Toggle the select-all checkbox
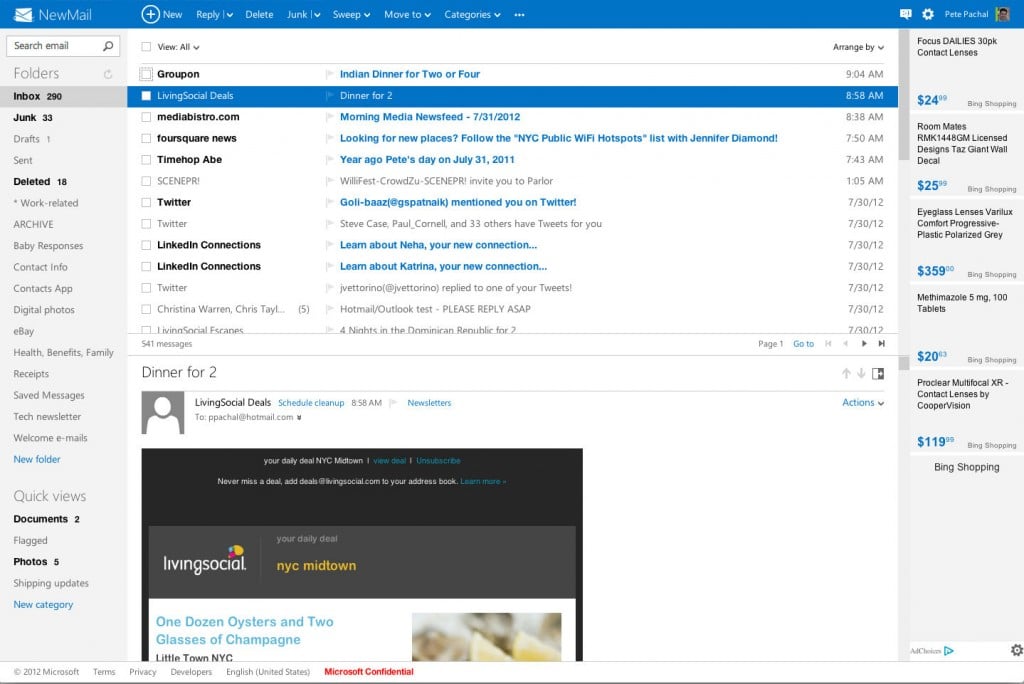This screenshot has width=1024, height=684. coord(146,46)
